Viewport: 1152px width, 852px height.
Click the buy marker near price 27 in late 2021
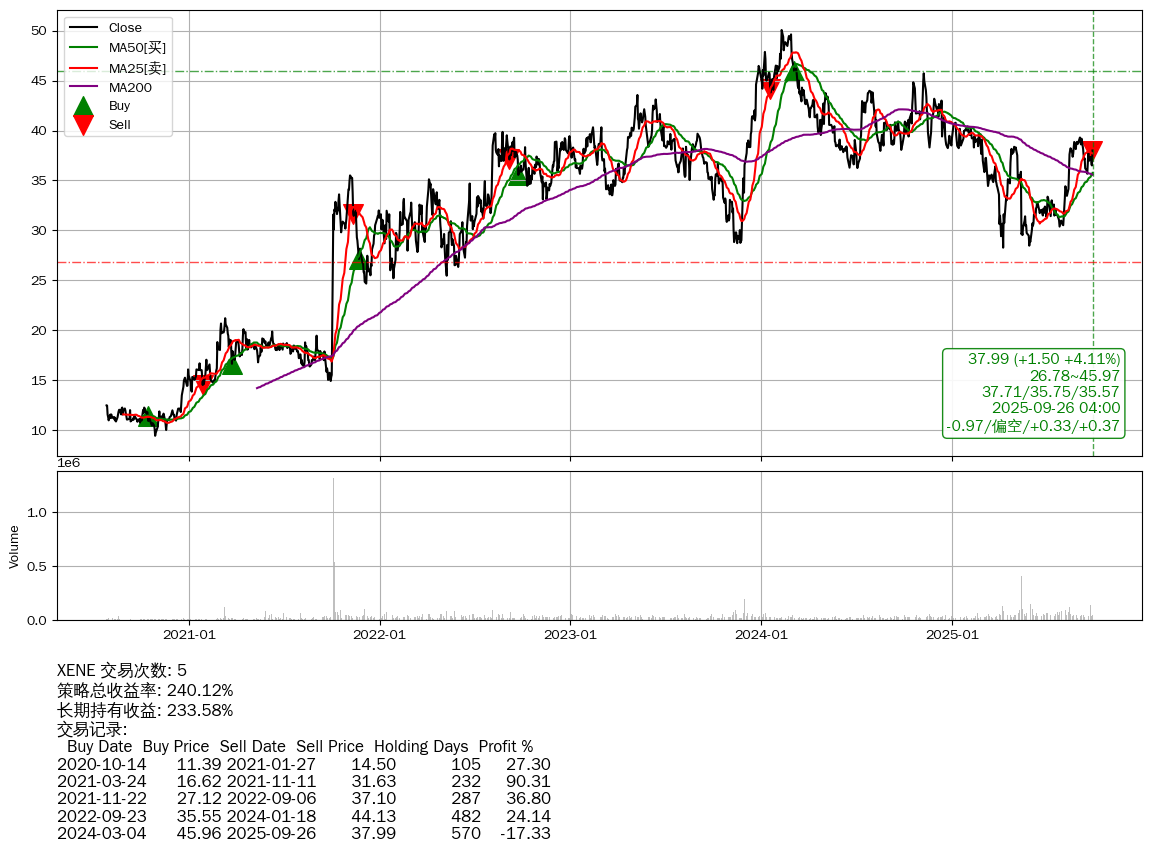pos(359,260)
